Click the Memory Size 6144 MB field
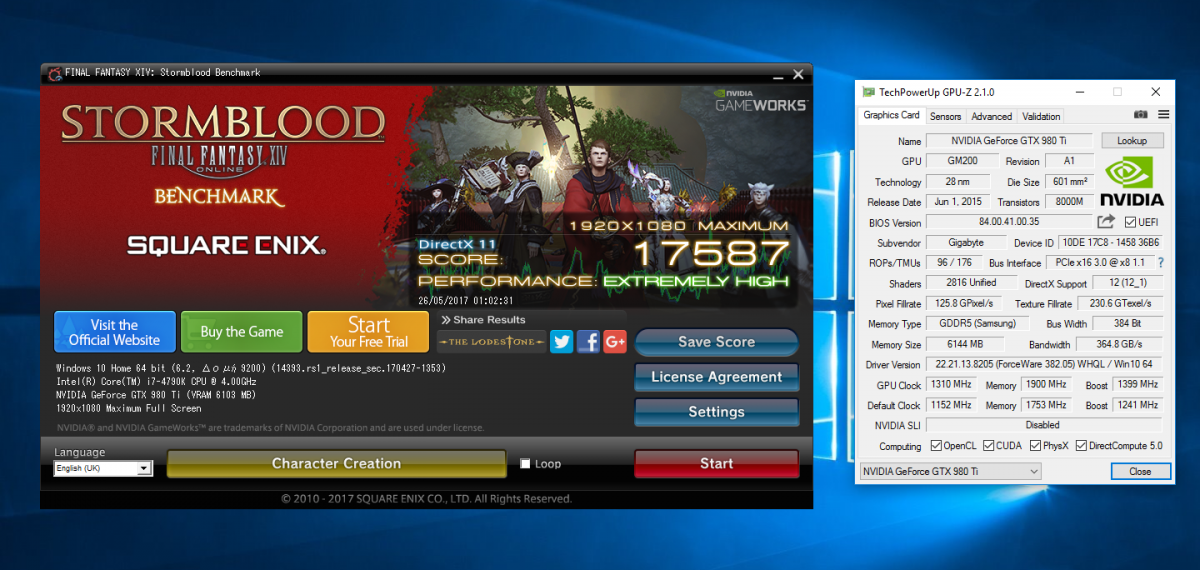 [x=966, y=345]
